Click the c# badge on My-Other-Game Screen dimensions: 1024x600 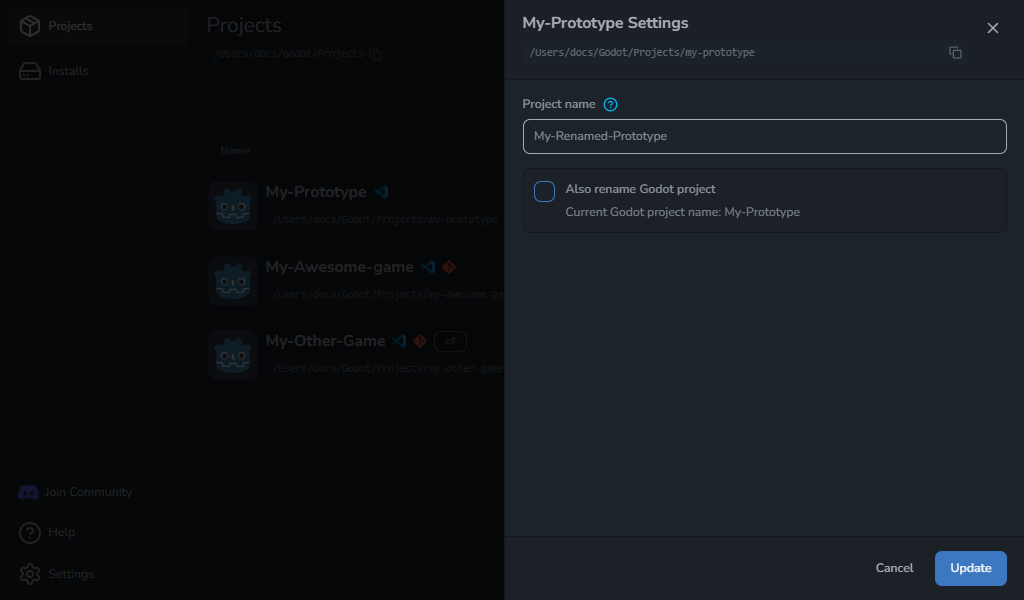pos(450,341)
